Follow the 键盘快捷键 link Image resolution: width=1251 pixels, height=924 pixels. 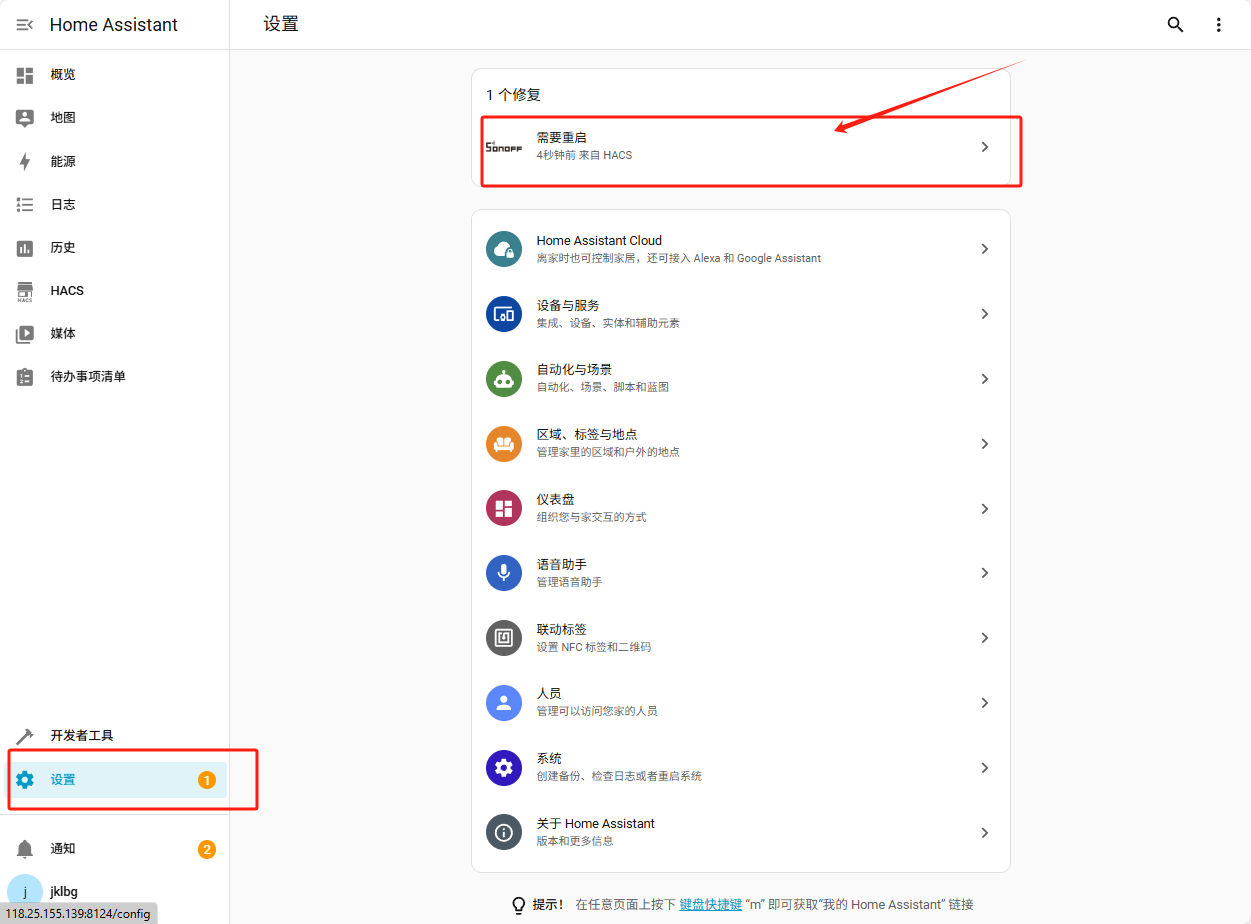(x=710, y=905)
